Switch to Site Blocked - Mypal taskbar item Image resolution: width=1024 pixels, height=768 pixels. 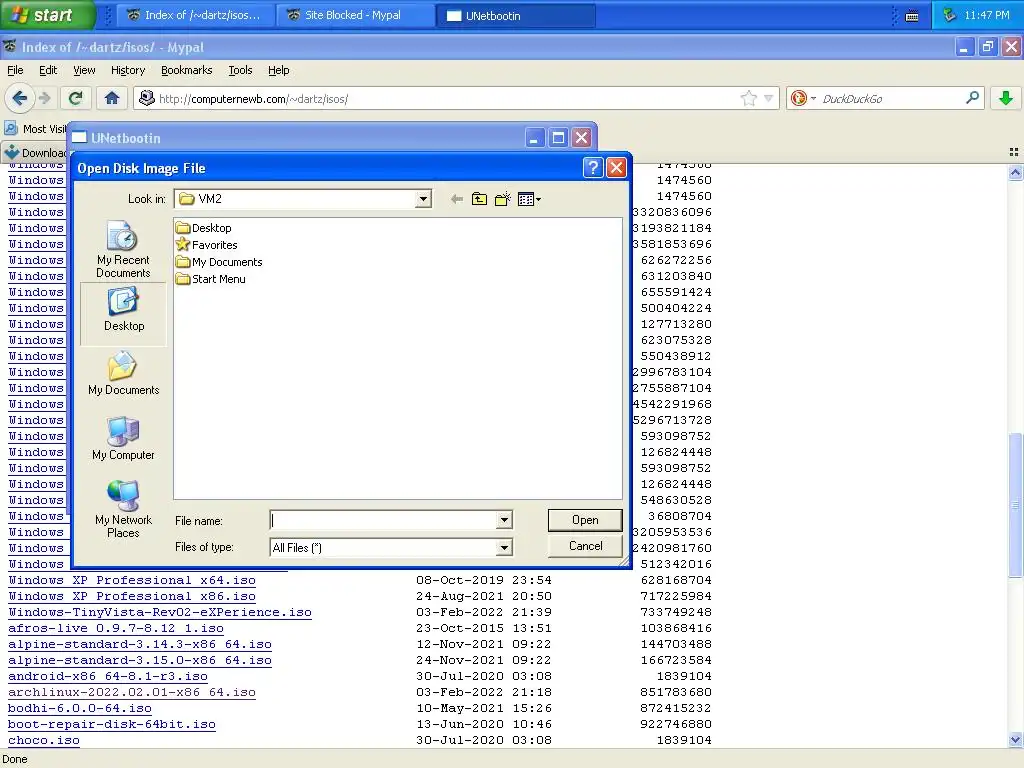(x=354, y=15)
